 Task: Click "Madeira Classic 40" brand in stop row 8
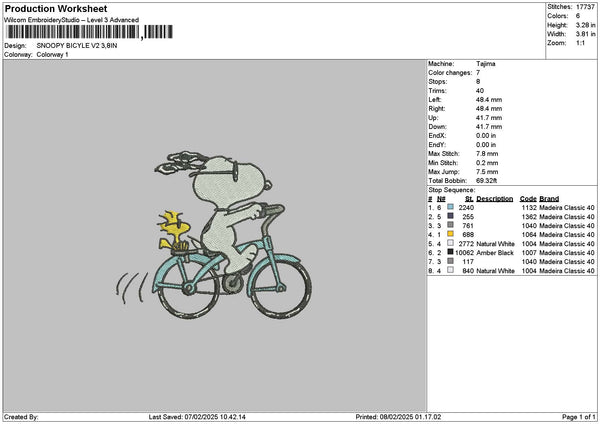(567, 271)
